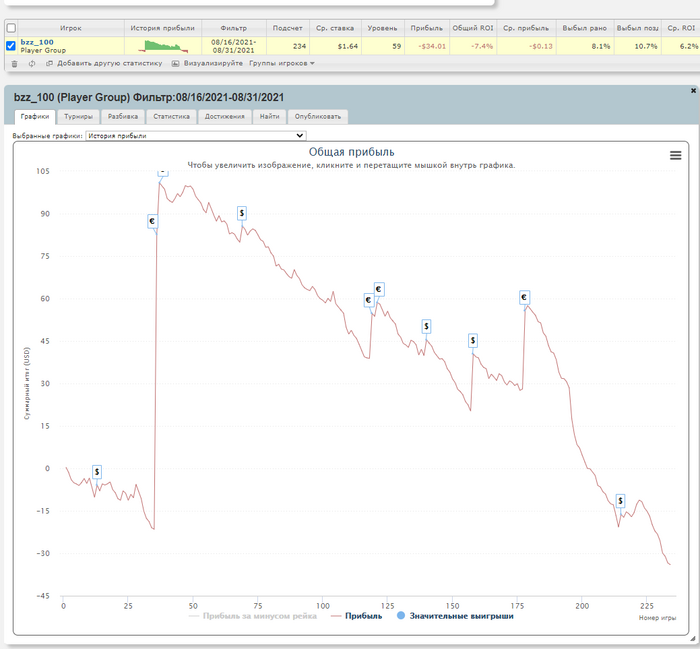Open the Выбранные графики dropdown

(196, 136)
